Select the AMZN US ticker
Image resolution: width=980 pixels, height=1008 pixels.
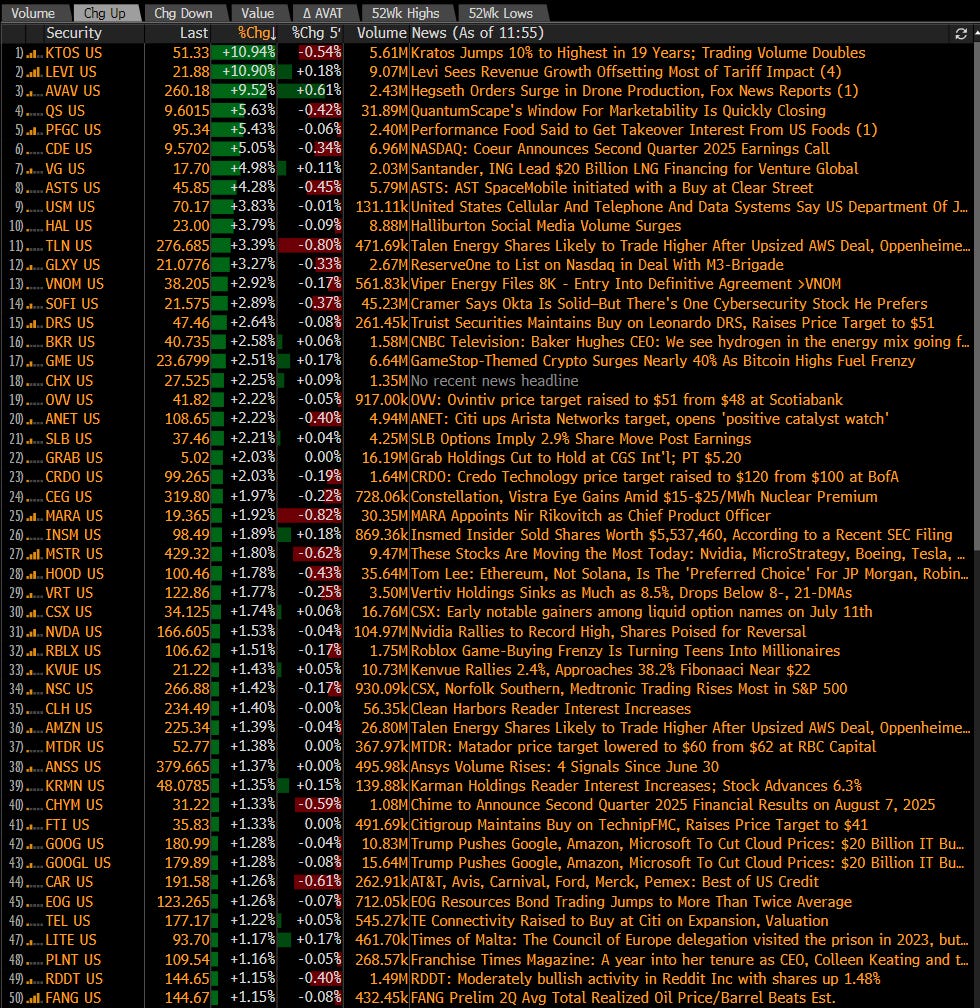tap(74, 728)
